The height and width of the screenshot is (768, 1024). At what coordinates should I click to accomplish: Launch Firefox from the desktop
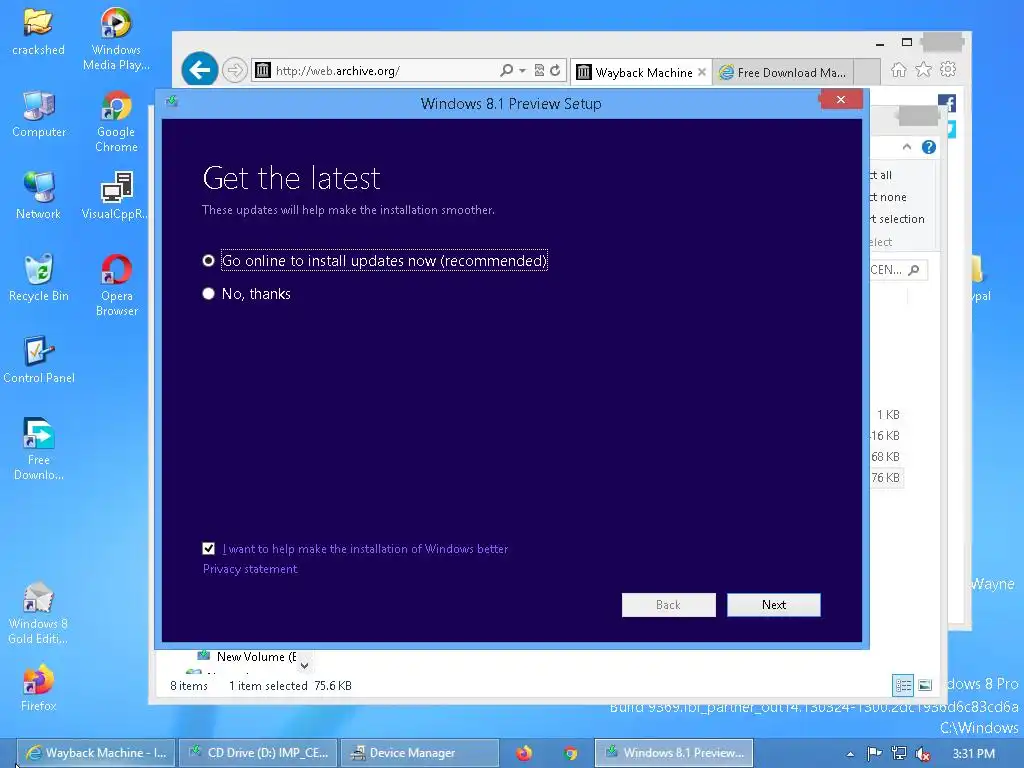(38, 686)
